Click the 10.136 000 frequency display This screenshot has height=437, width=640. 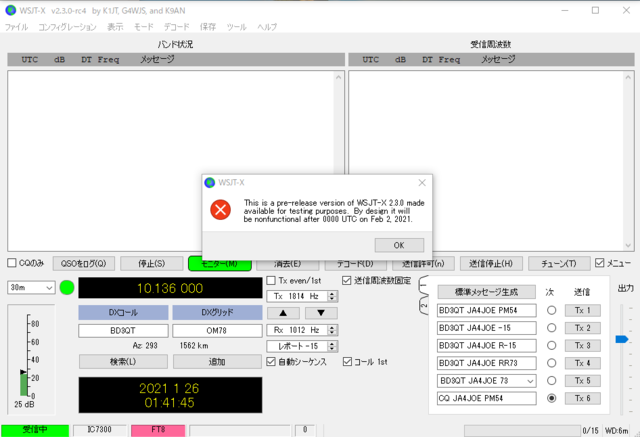point(170,288)
